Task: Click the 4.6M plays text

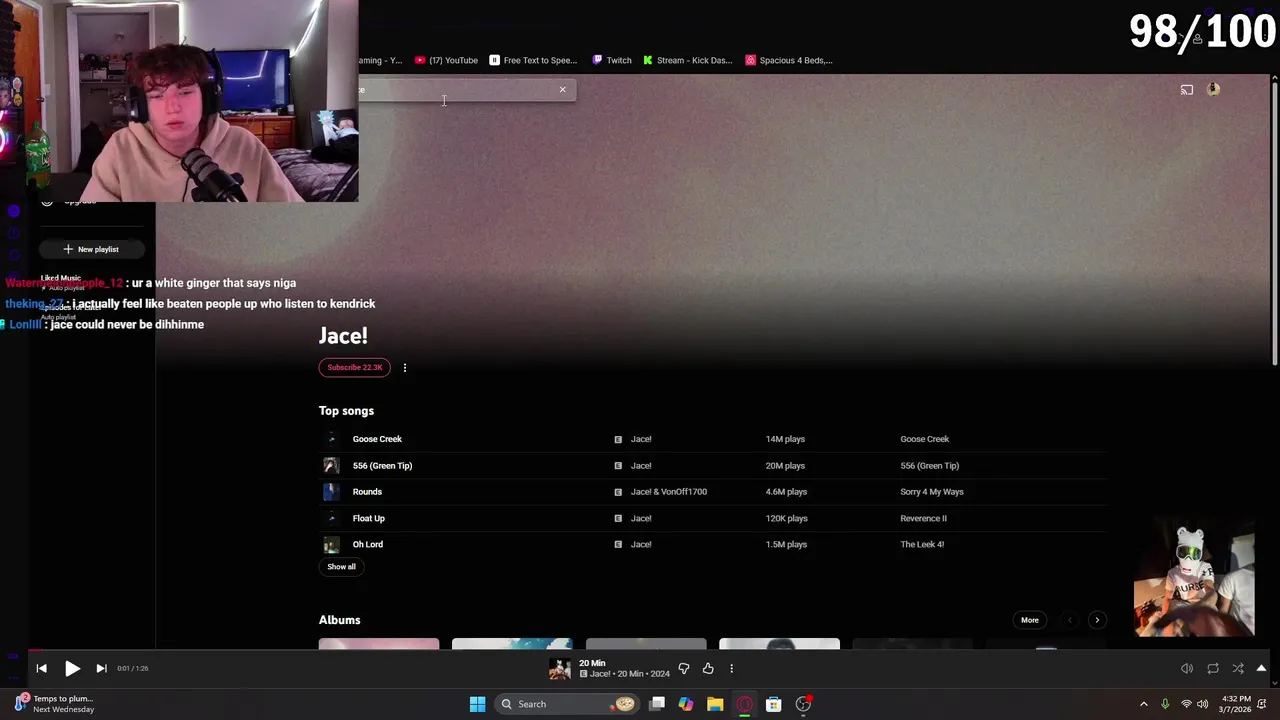Action: click(785, 492)
